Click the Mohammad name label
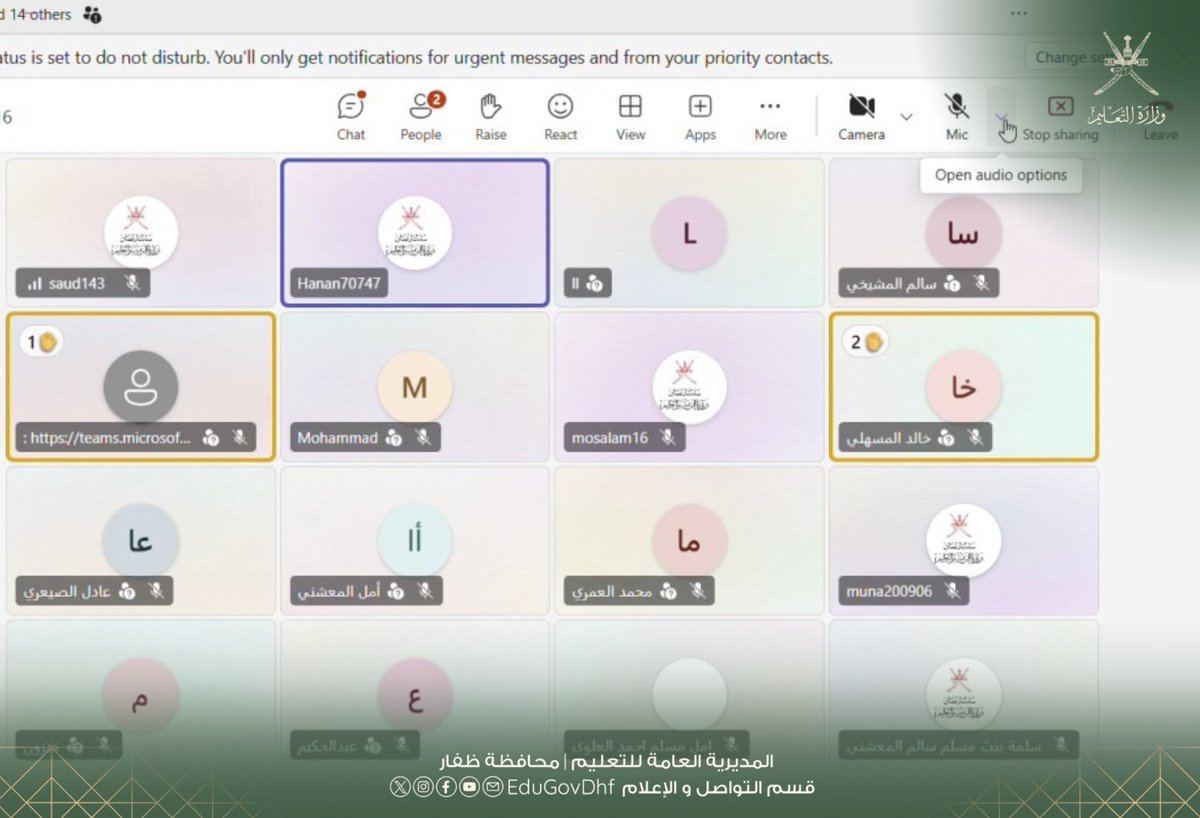The image size is (1200, 818). [x=338, y=438]
